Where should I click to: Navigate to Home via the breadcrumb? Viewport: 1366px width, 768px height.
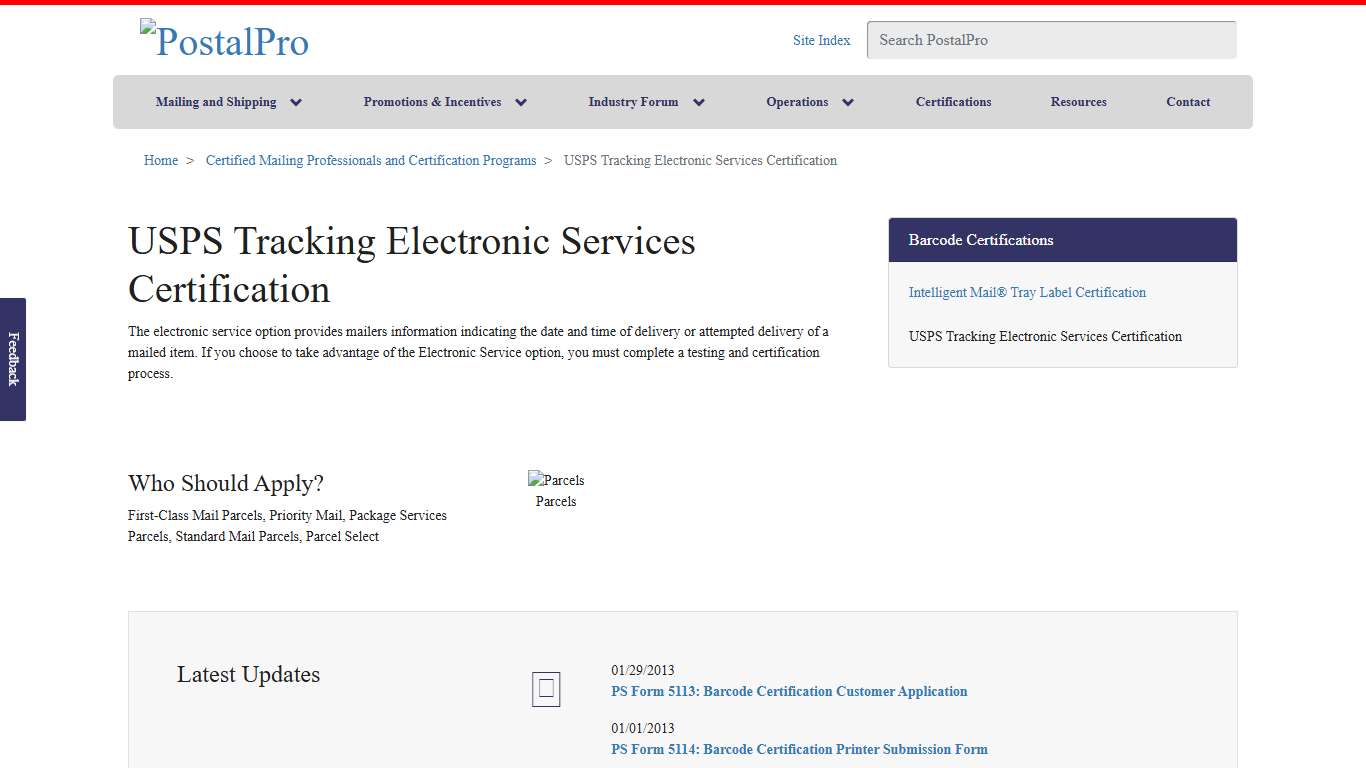(x=160, y=160)
